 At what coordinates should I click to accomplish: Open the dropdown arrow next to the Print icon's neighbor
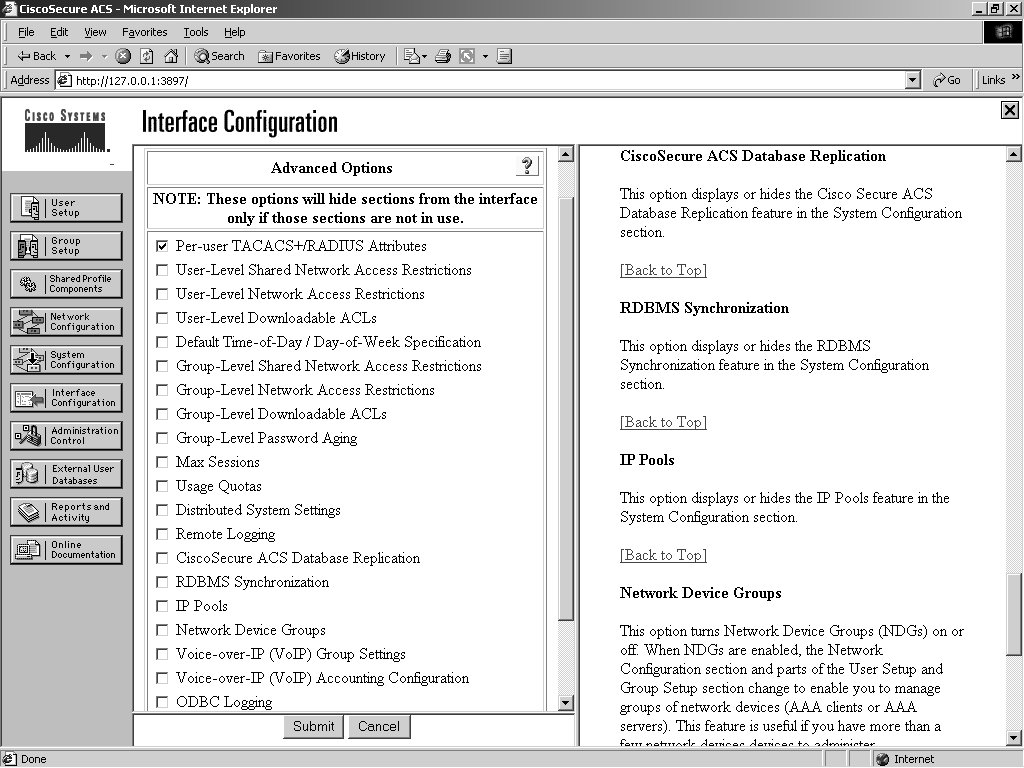pyautogui.click(x=485, y=56)
